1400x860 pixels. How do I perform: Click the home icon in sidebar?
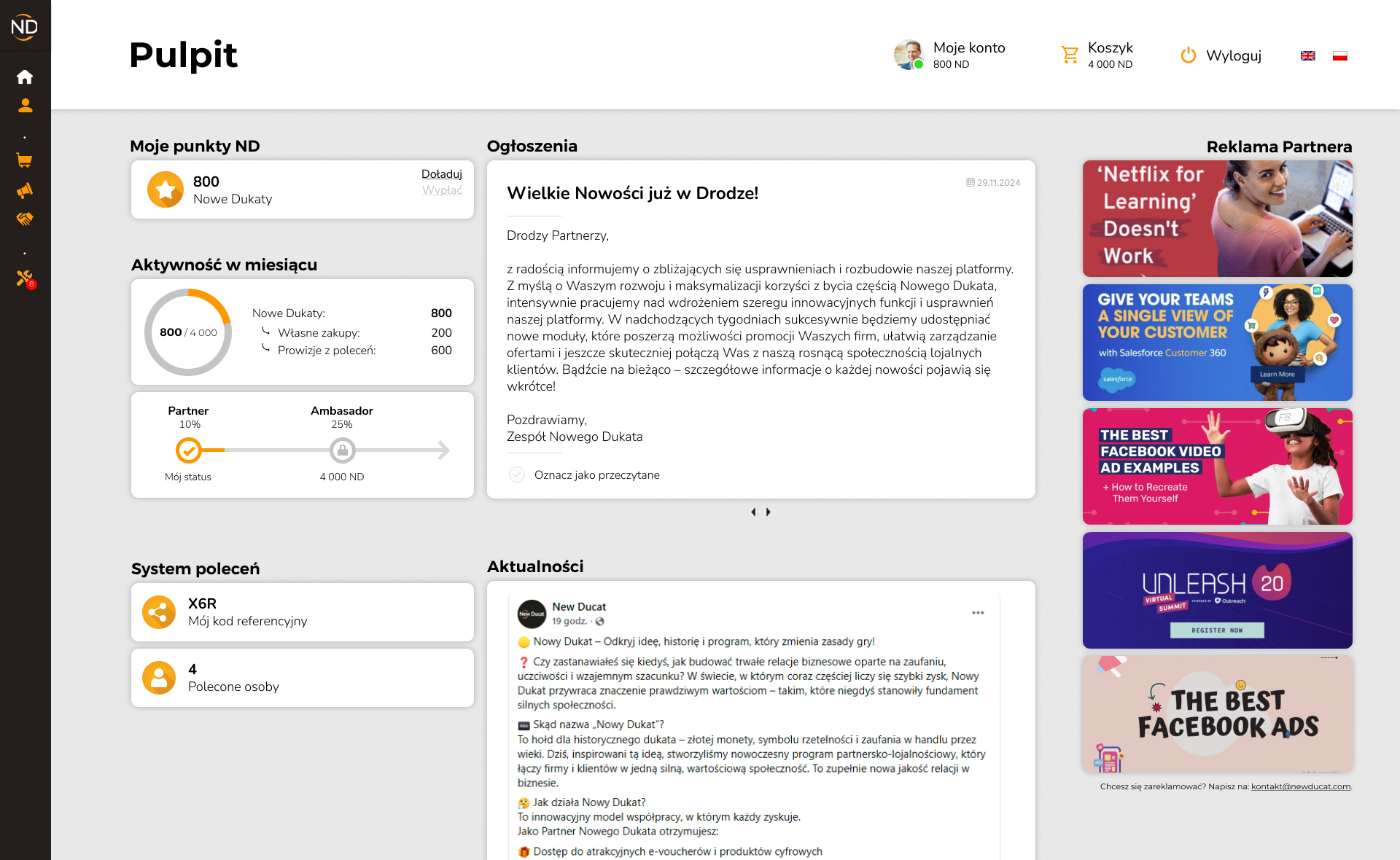click(25, 77)
